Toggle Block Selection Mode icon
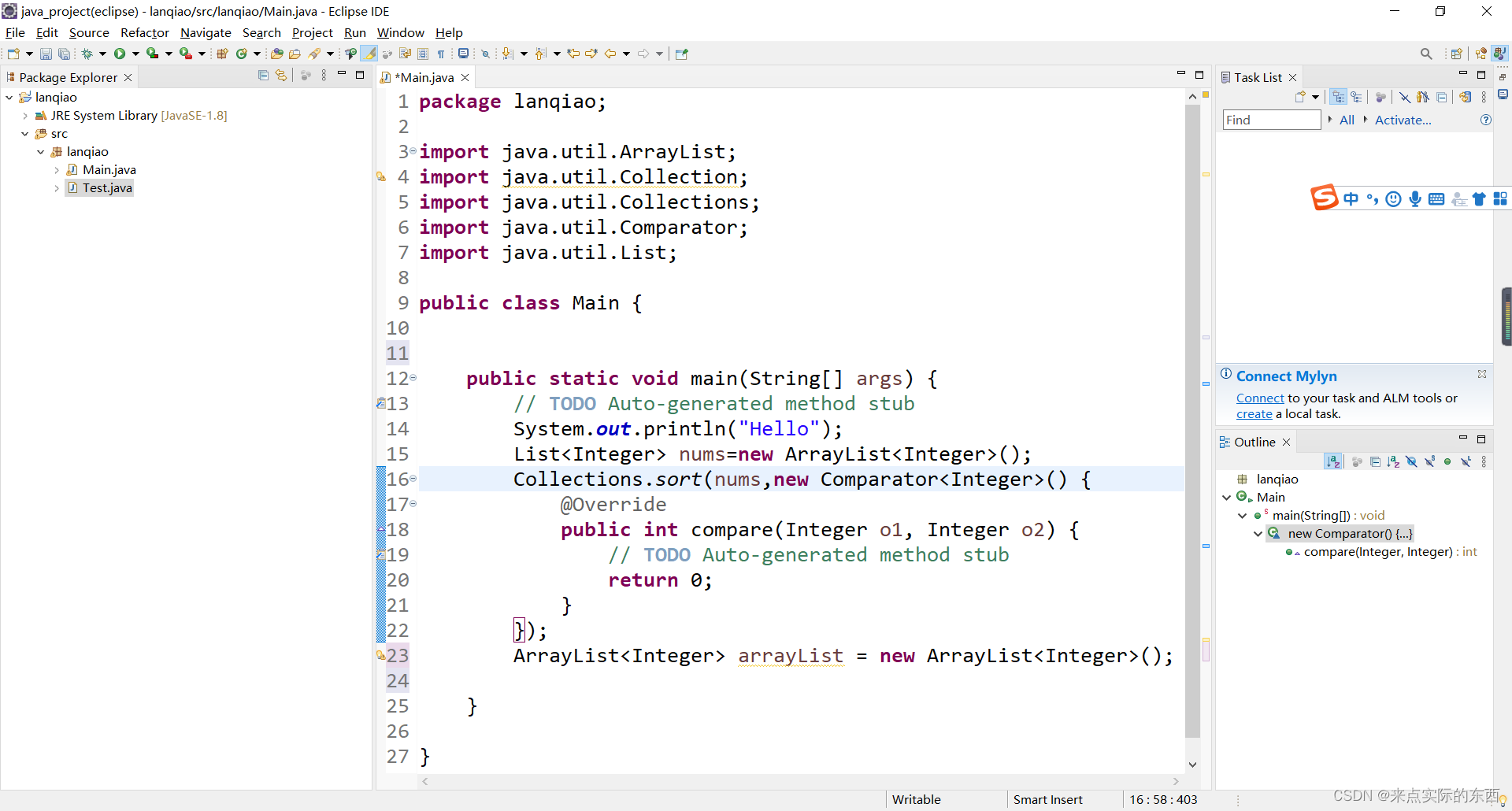 coord(423,54)
